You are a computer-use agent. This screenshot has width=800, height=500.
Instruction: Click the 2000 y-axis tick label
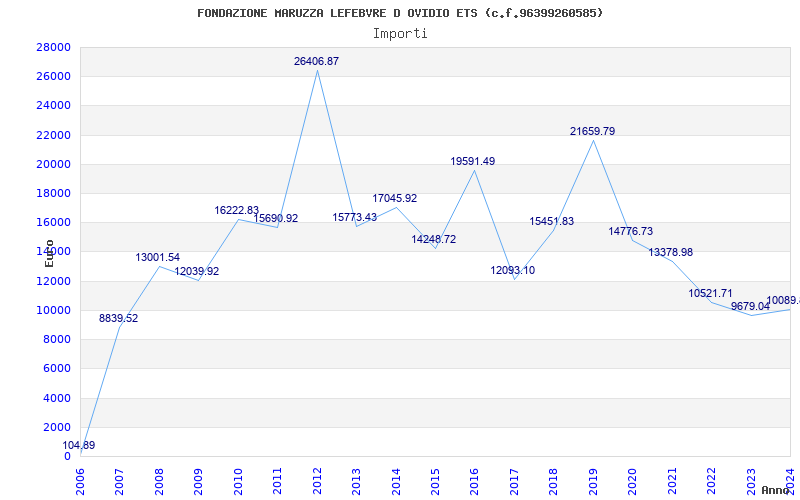click(56, 427)
